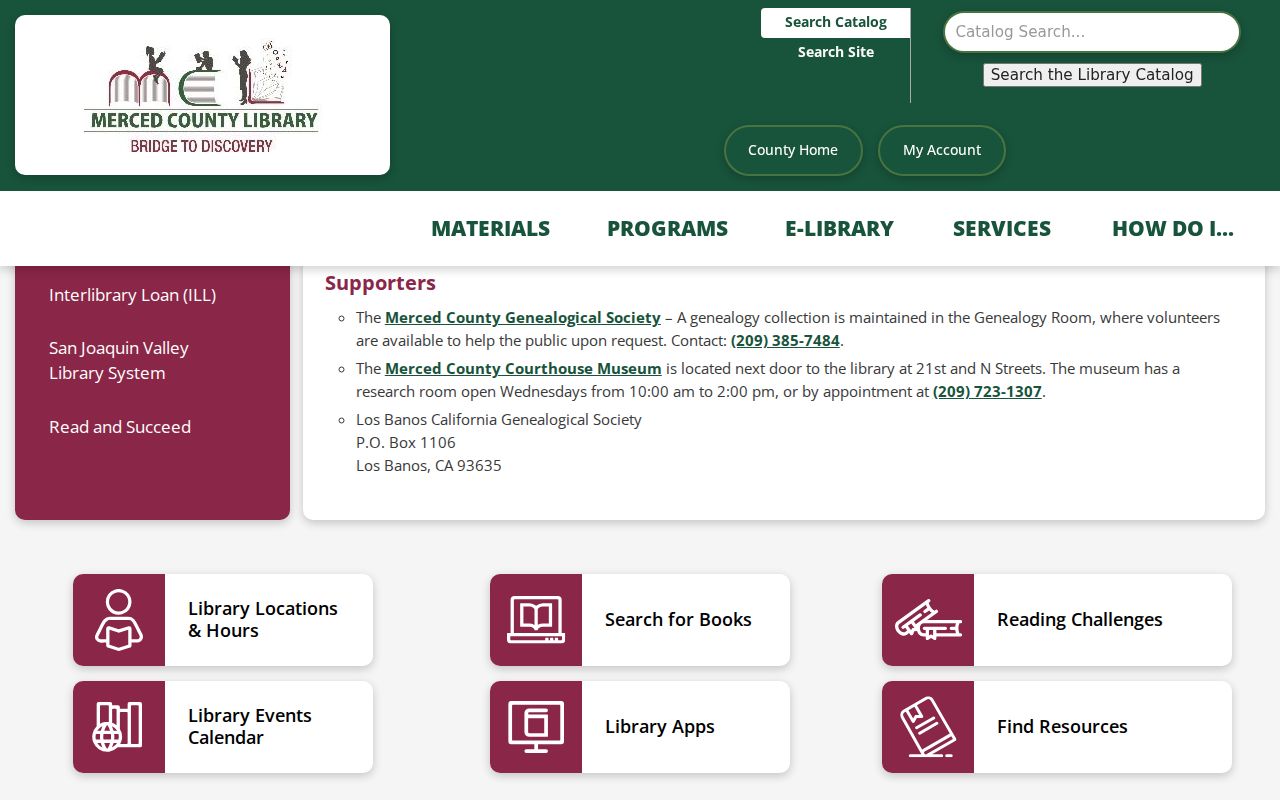The width and height of the screenshot is (1280, 800).
Task: Open the How Do I... menu
Action: (x=1173, y=229)
